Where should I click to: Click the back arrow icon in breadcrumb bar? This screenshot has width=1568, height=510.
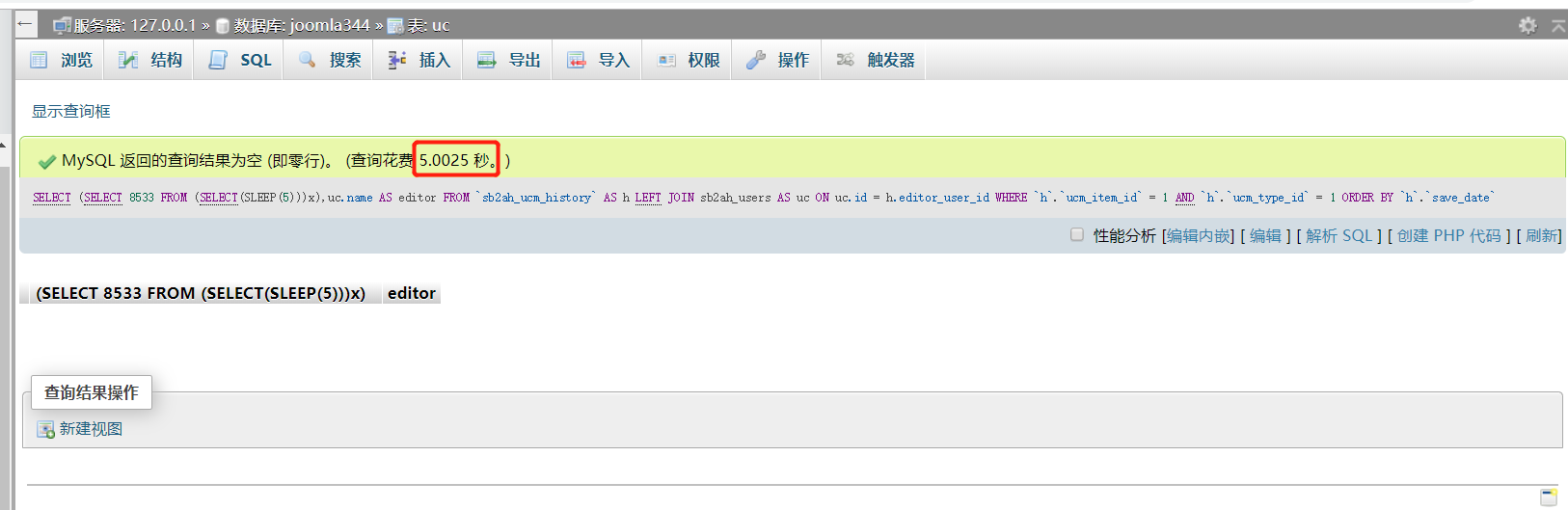(25, 24)
